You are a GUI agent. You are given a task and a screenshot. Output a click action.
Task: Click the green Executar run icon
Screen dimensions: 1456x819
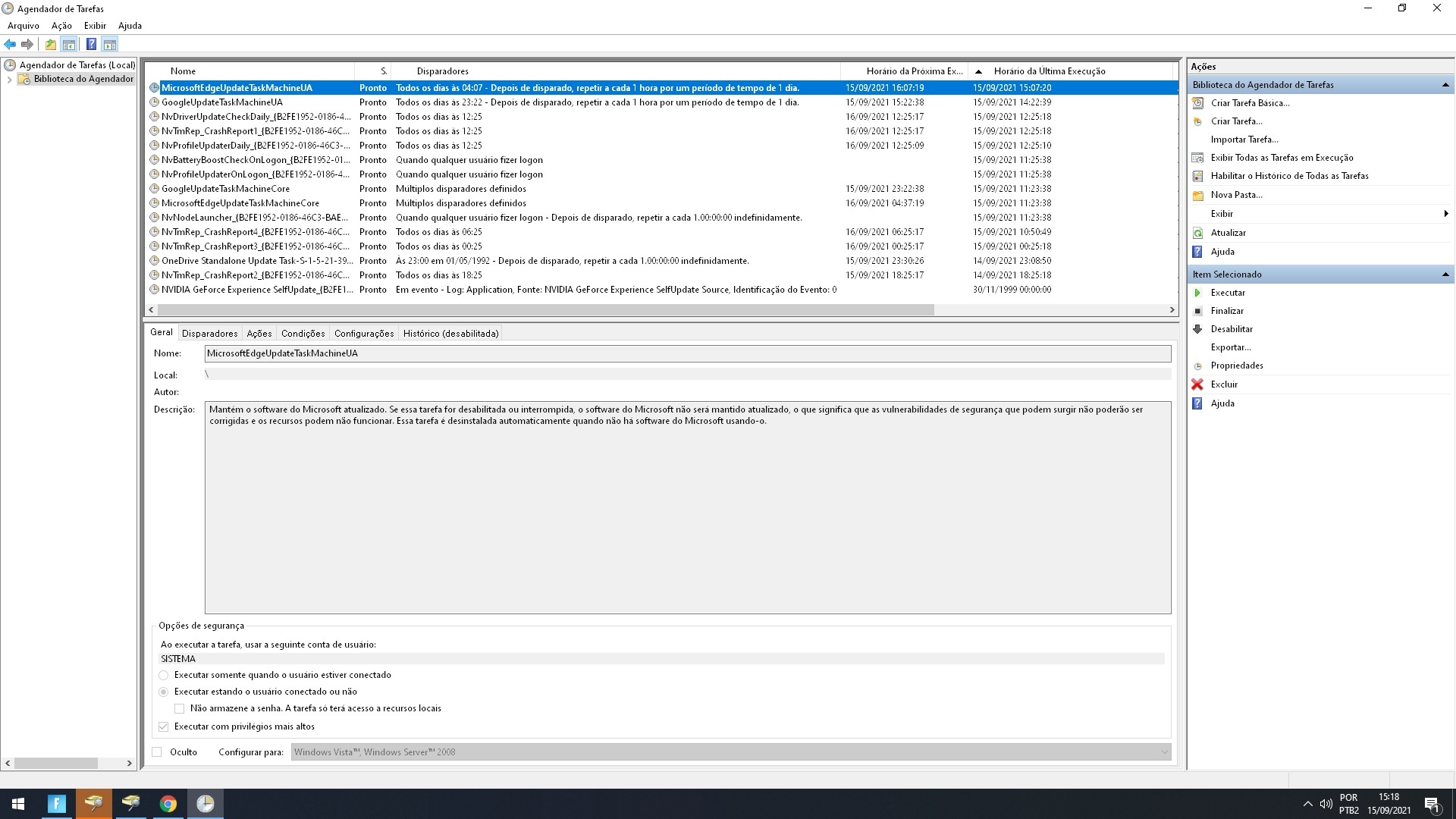pyautogui.click(x=1197, y=293)
